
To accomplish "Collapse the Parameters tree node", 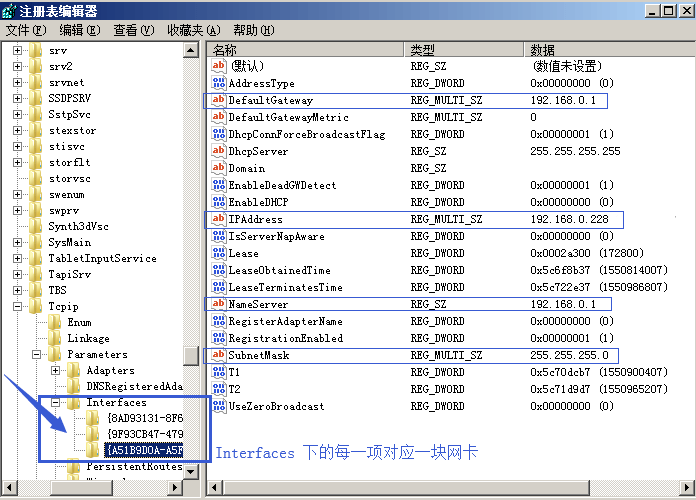I will click(36, 355).
